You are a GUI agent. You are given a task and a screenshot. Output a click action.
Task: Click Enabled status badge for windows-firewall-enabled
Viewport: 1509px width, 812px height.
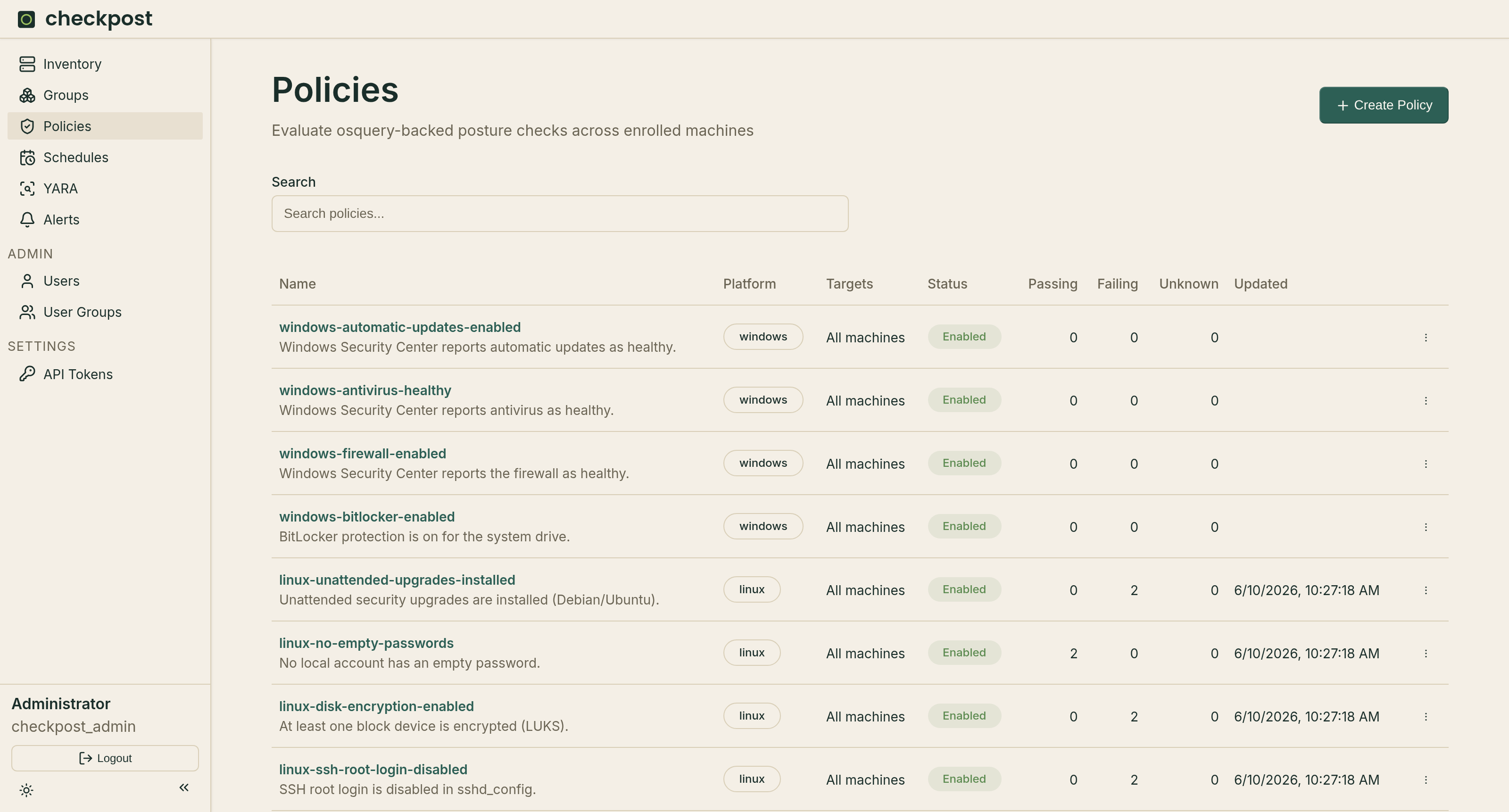964,463
